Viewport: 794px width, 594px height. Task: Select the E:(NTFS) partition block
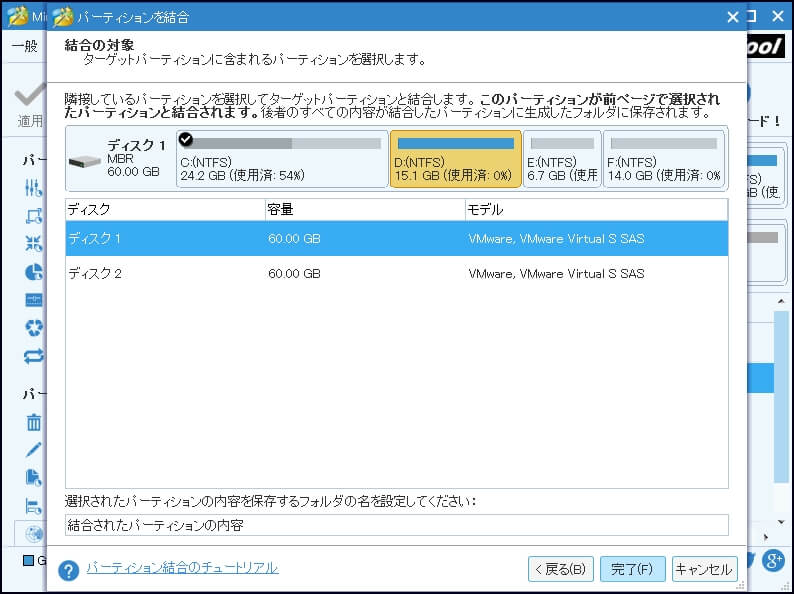(x=562, y=159)
